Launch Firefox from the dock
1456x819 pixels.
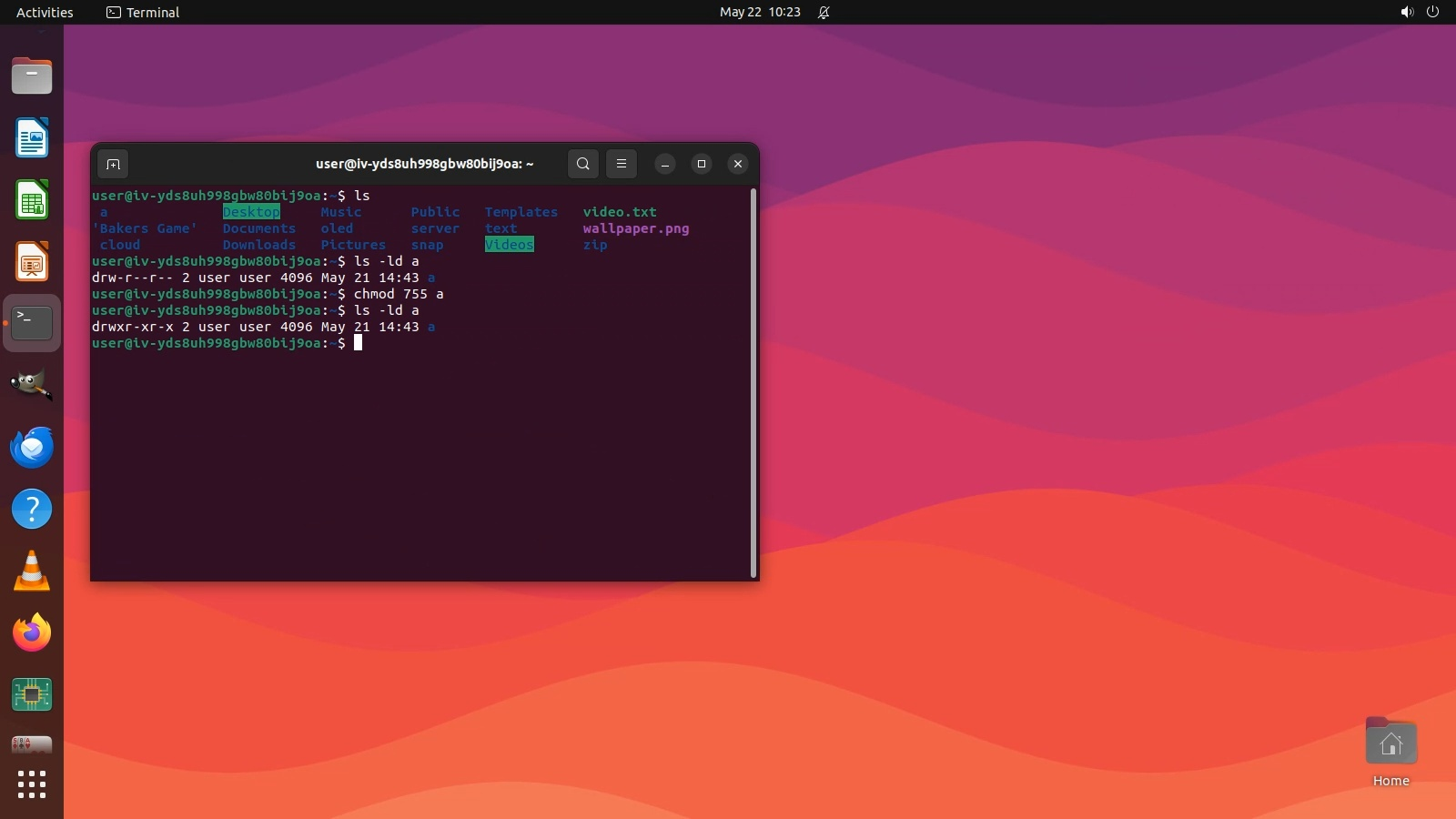32,632
